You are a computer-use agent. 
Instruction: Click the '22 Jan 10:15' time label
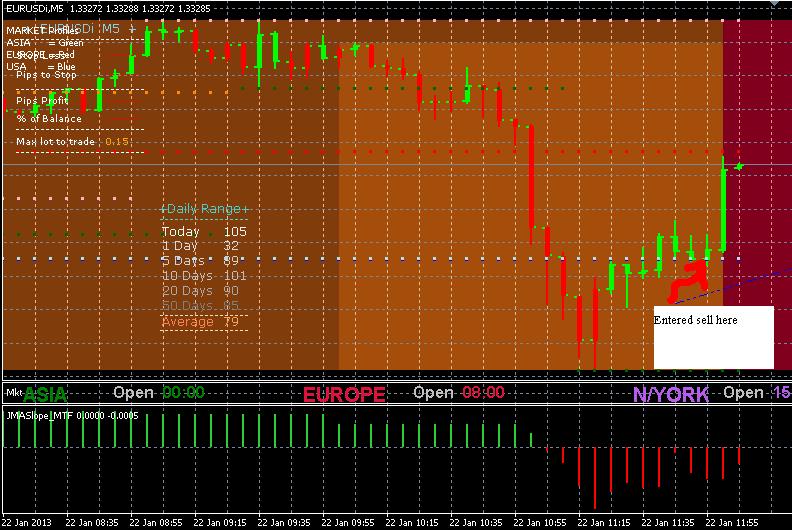[412, 522]
